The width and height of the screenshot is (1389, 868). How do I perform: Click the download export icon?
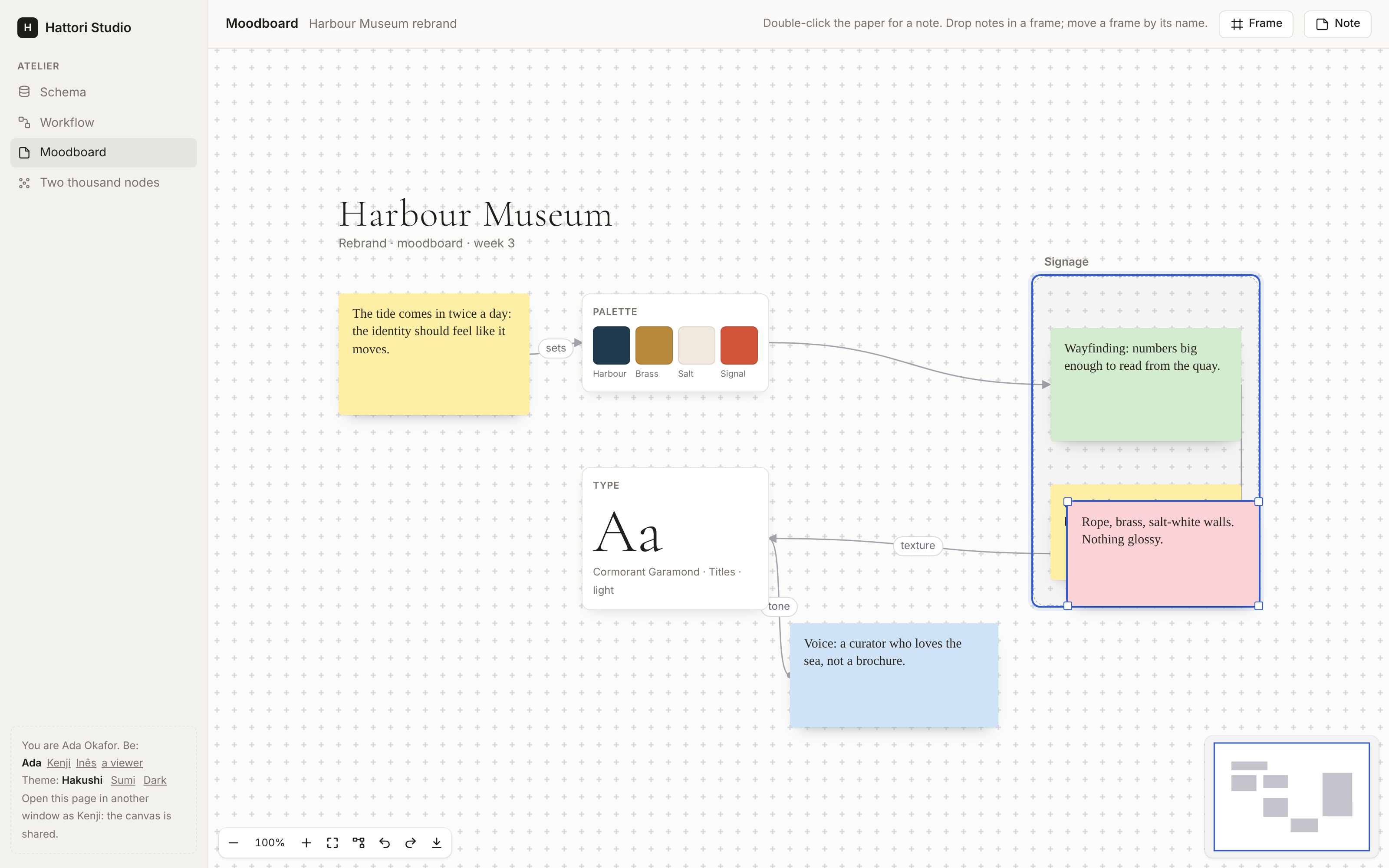coord(437,843)
